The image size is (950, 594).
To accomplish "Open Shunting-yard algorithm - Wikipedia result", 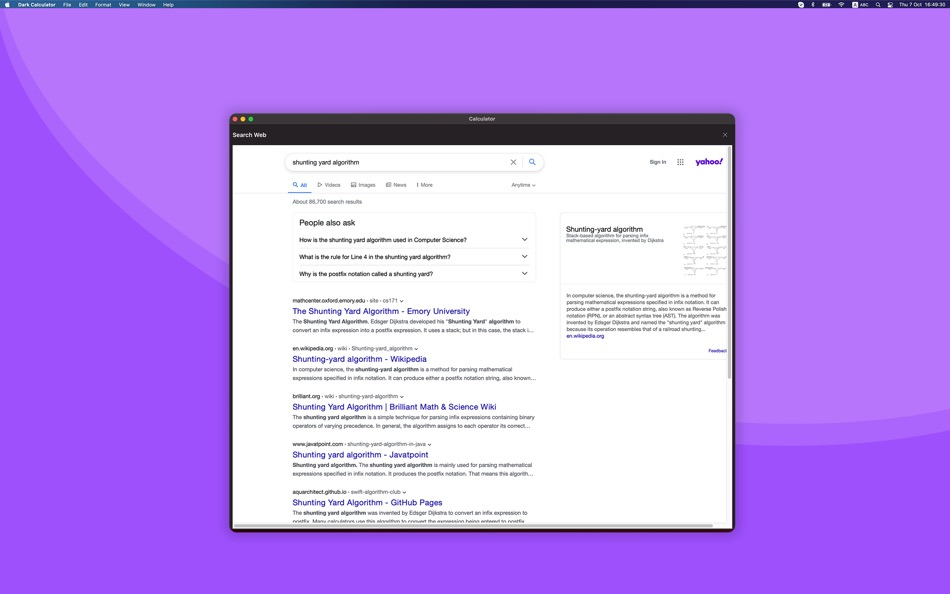I will 359,359.
